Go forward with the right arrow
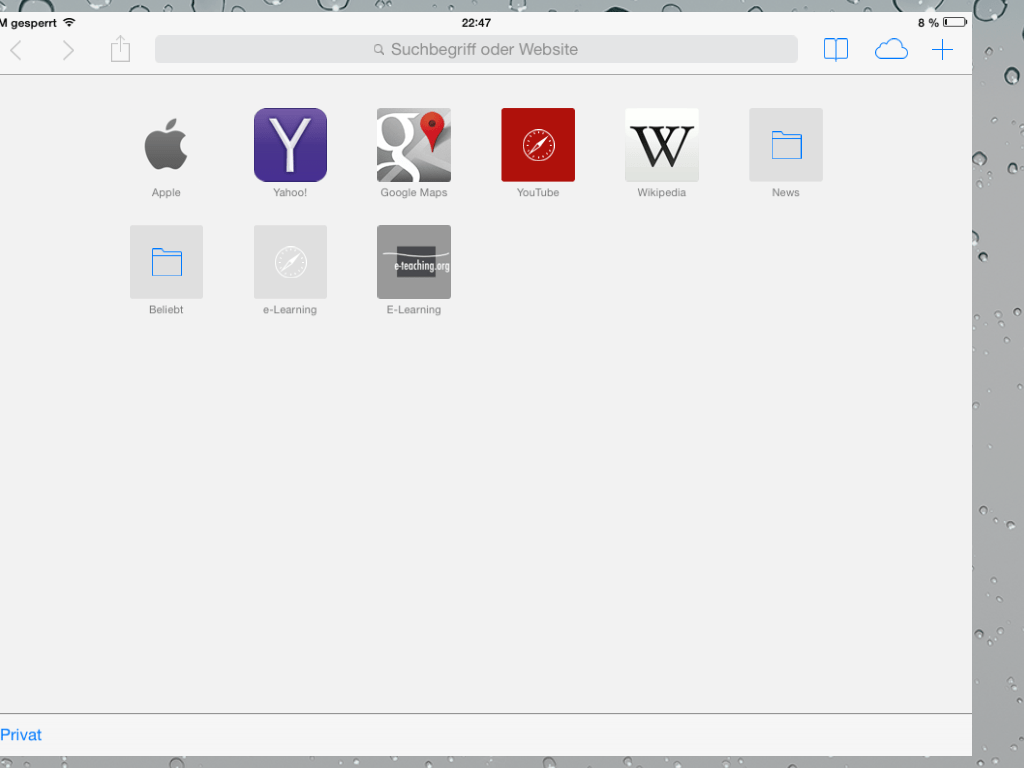Viewport: 1024px width, 768px height. point(68,50)
